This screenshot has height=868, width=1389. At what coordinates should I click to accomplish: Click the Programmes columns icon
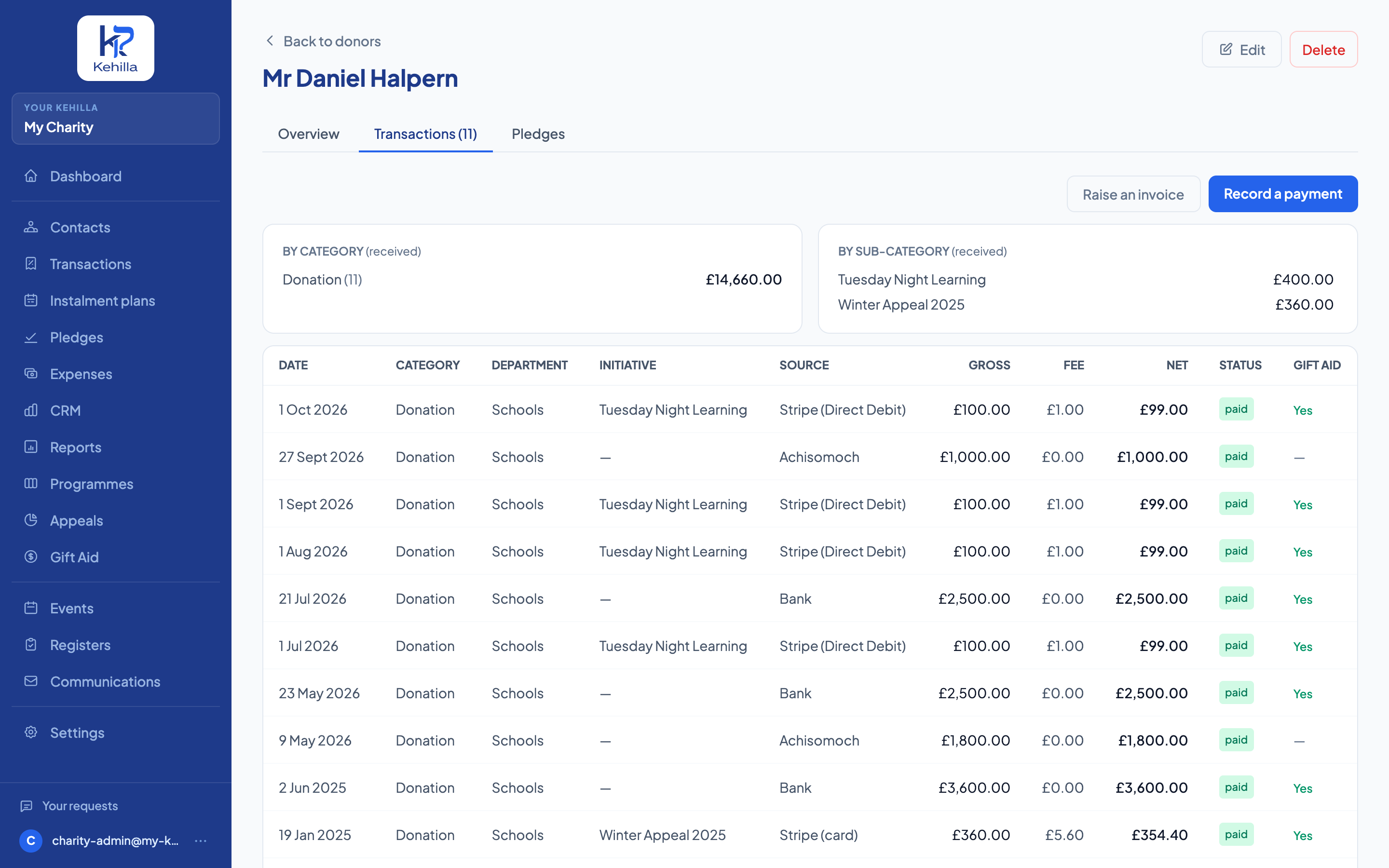click(x=31, y=483)
